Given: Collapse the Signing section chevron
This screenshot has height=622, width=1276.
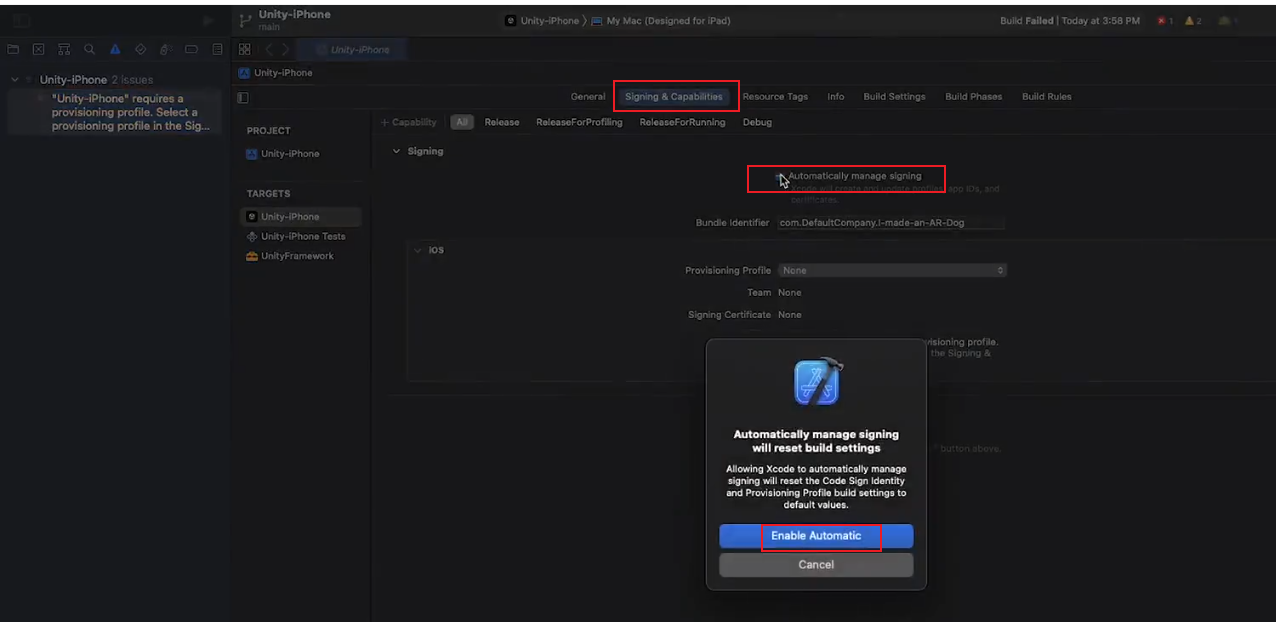Looking at the screenshot, I should pyautogui.click(x=396, y=151).
